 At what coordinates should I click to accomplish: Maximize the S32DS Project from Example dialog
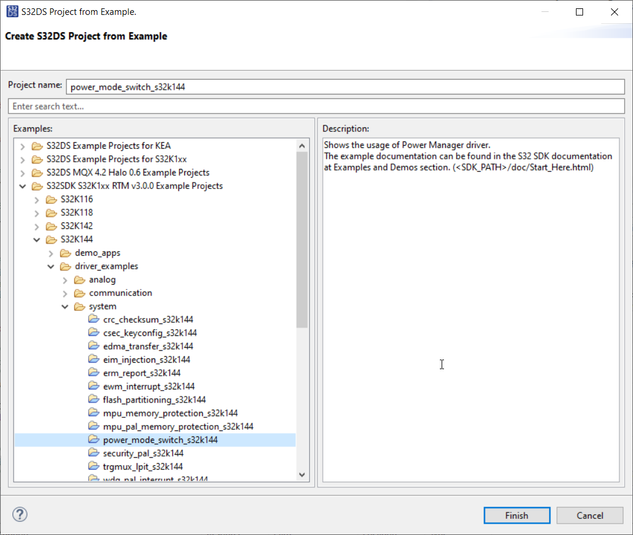(x=579, y=12)
